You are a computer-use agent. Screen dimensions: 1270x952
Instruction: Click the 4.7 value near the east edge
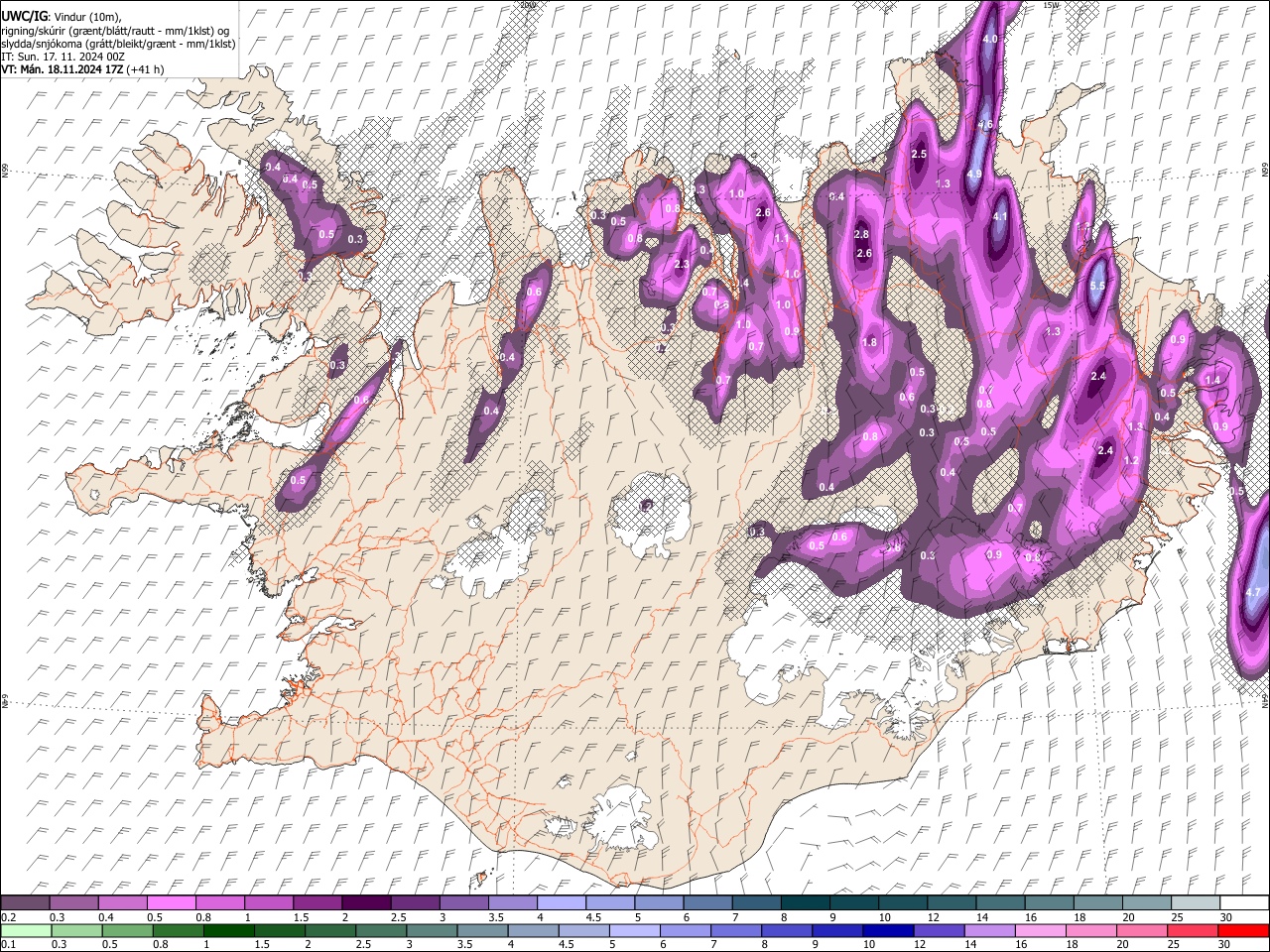(x=1252, y=592)
